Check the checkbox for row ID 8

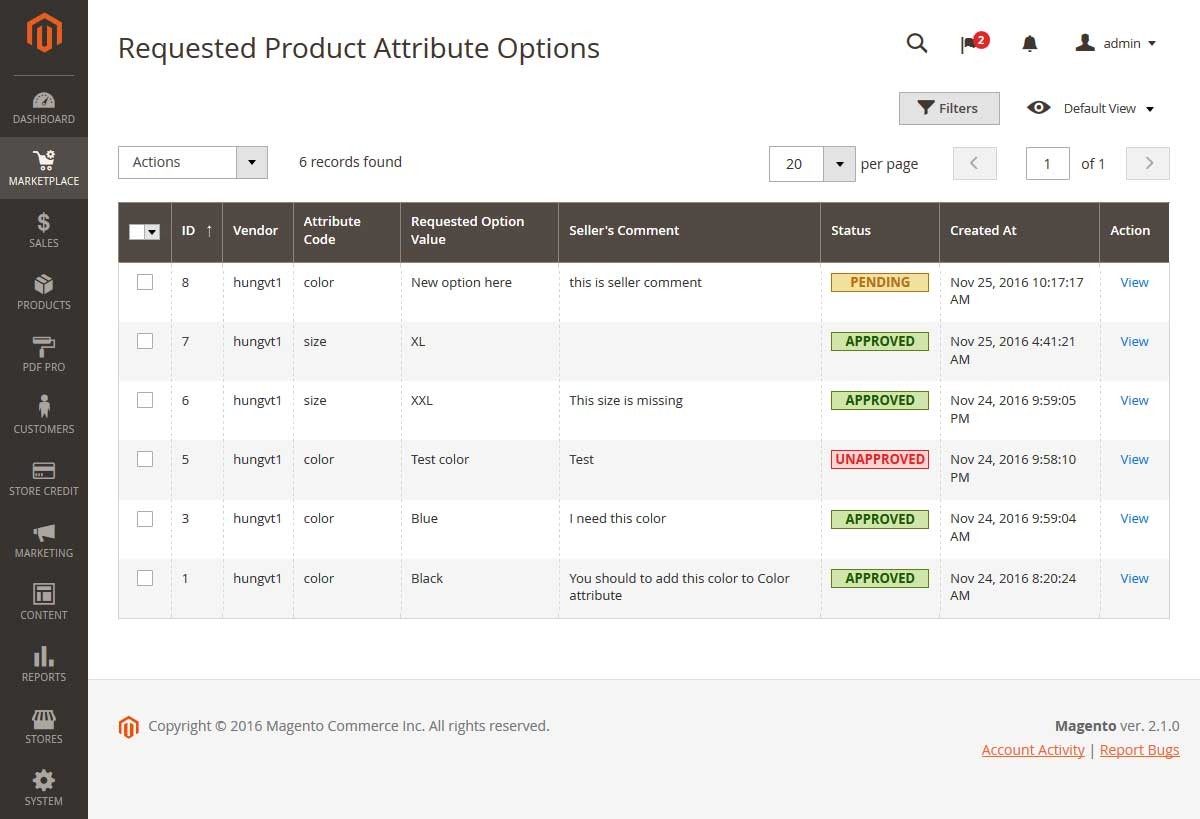tap(144, 282)
